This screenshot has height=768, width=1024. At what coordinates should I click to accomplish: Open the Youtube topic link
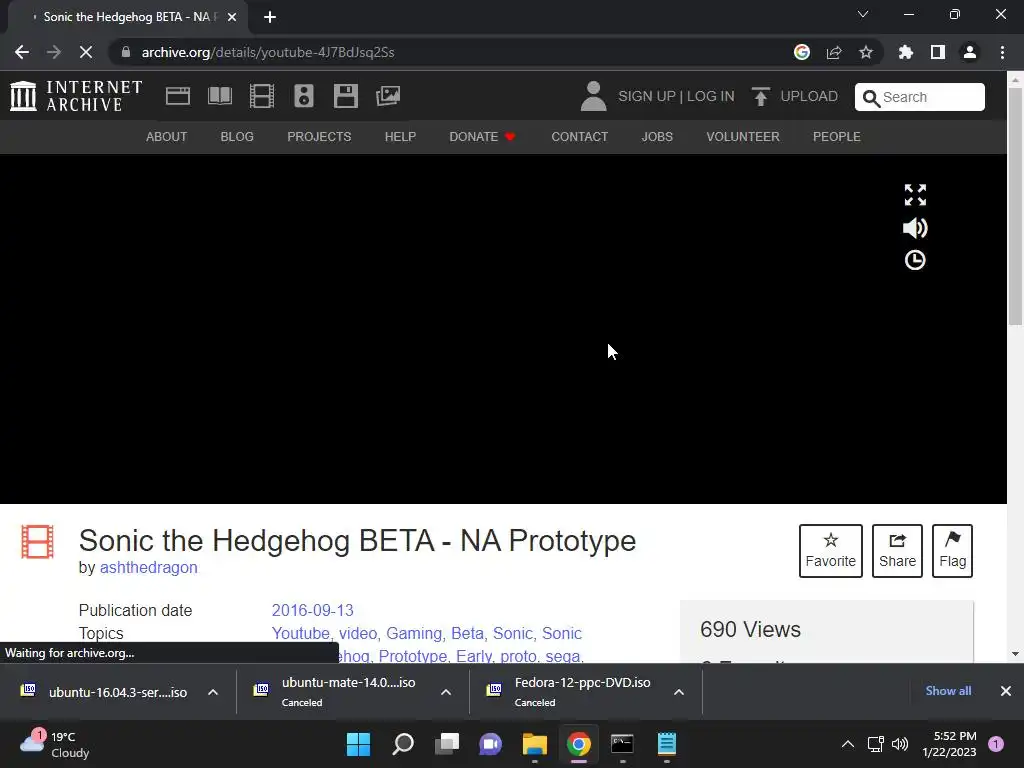(x=300, y=633)
